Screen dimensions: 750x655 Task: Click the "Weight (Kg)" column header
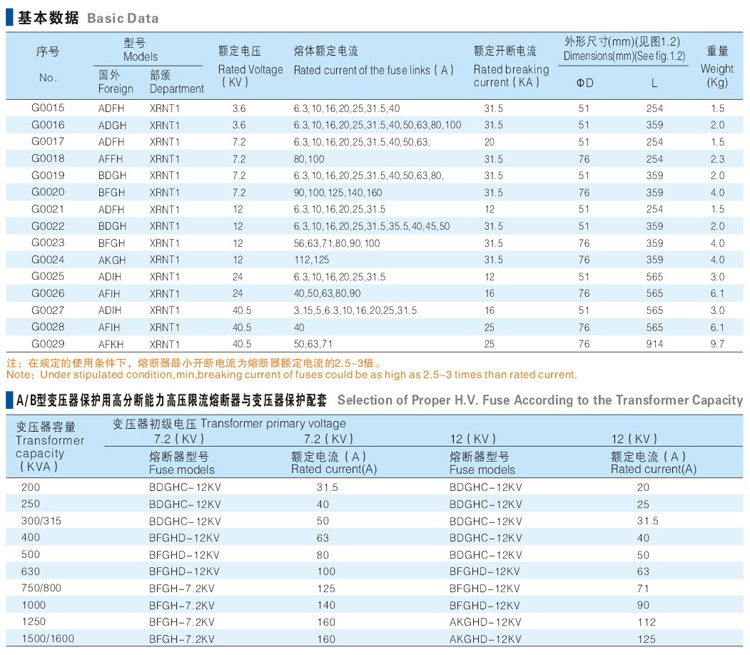pos(717,69)
